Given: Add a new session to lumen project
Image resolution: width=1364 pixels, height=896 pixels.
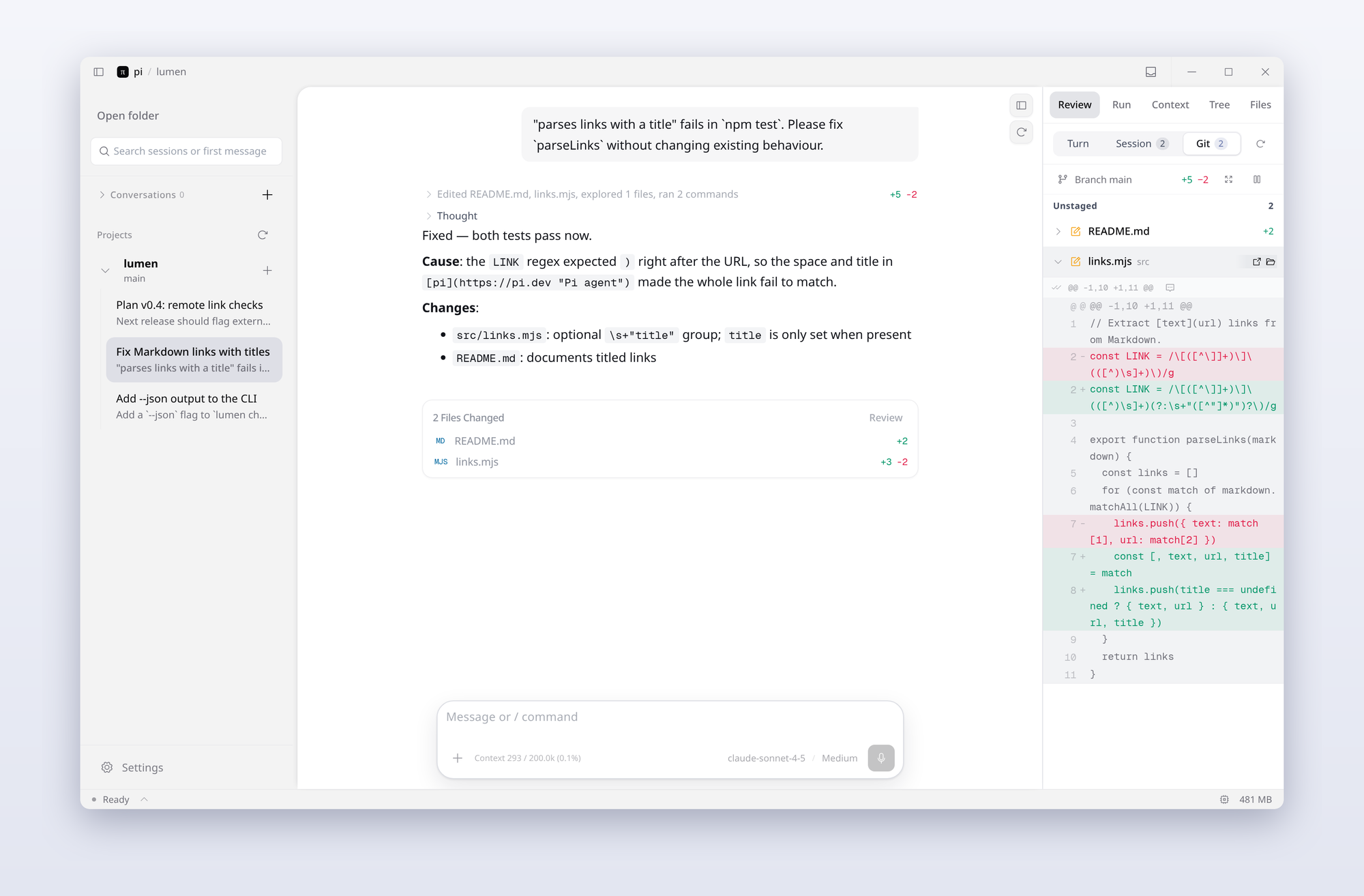Looking at the screenshot, I should pyautogui.click(x=267, y=271).
